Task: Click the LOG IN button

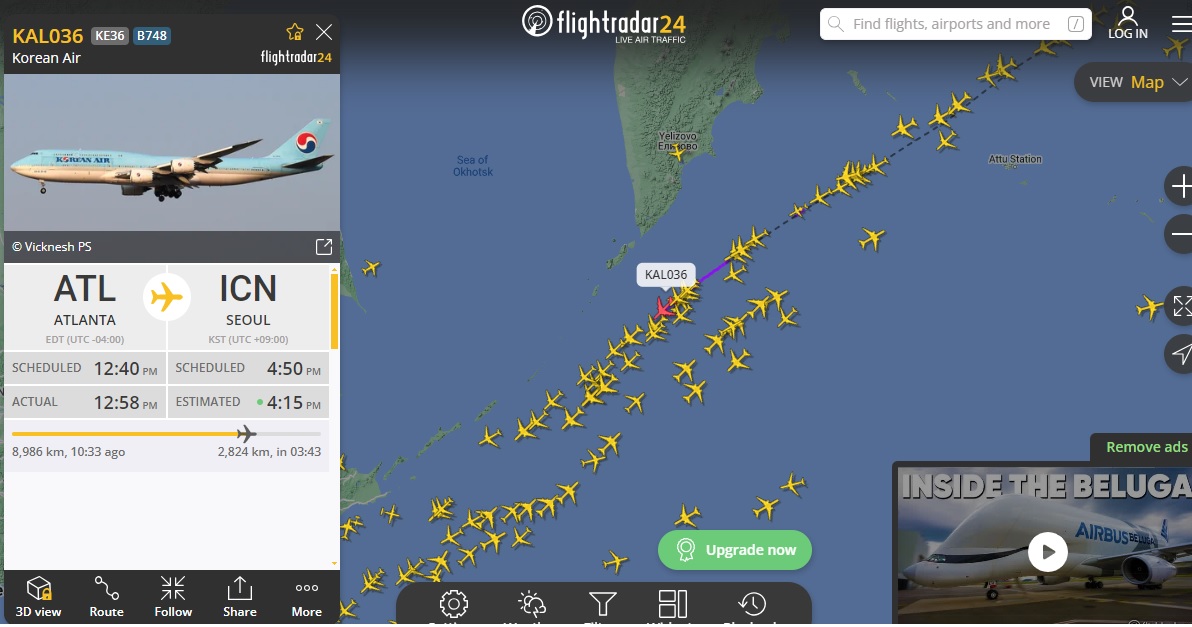Action: pyautogui.click(x=1127, y=23)
